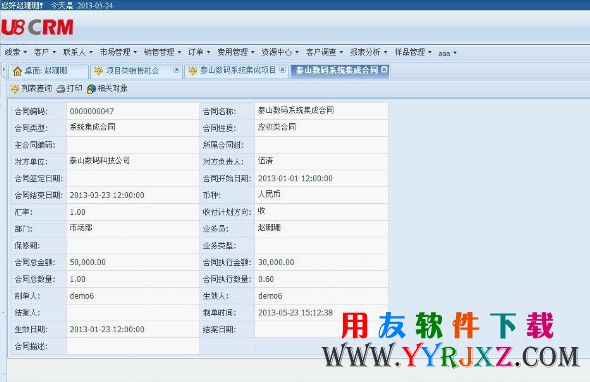Click the home icon on the desktop tab
Screen dimensions: 590x382
coord(17,71)
